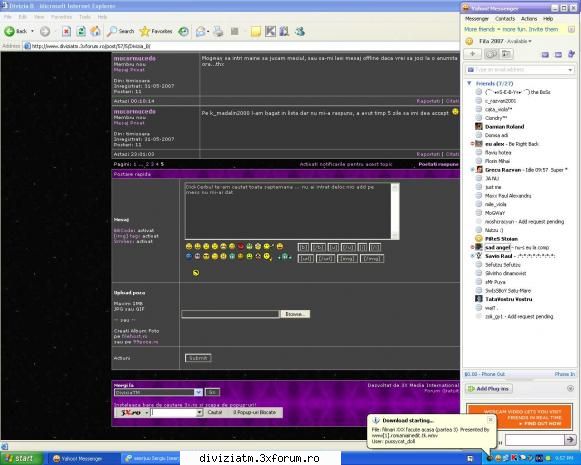The height and width of the screenshot is (465, 581).
Task: Click the yellow note icon in IE toolbar
Action: coord(255,32)
